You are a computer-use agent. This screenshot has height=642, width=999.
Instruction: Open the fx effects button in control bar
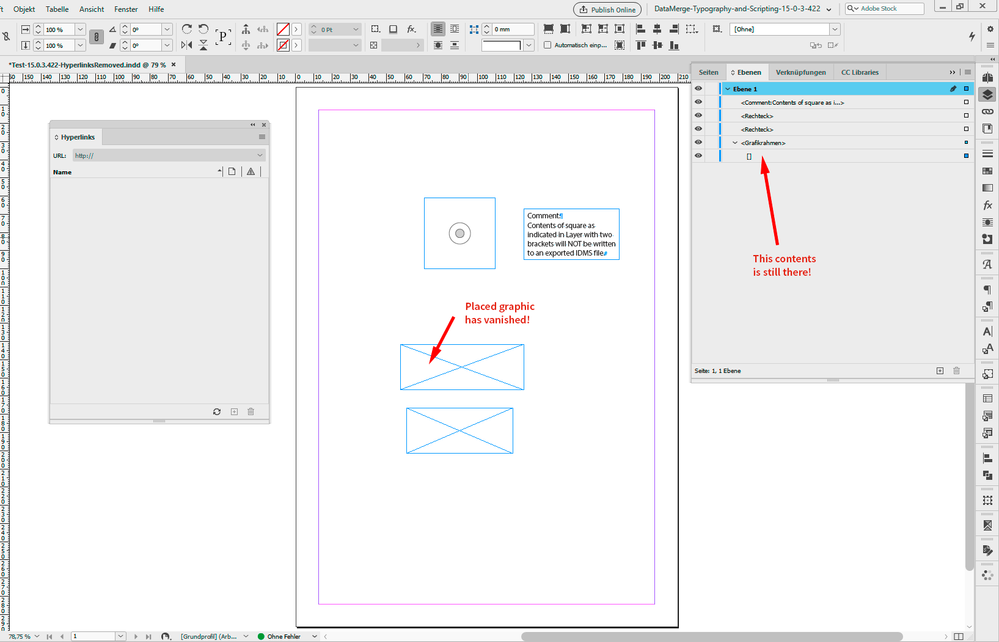click(412, 29)
